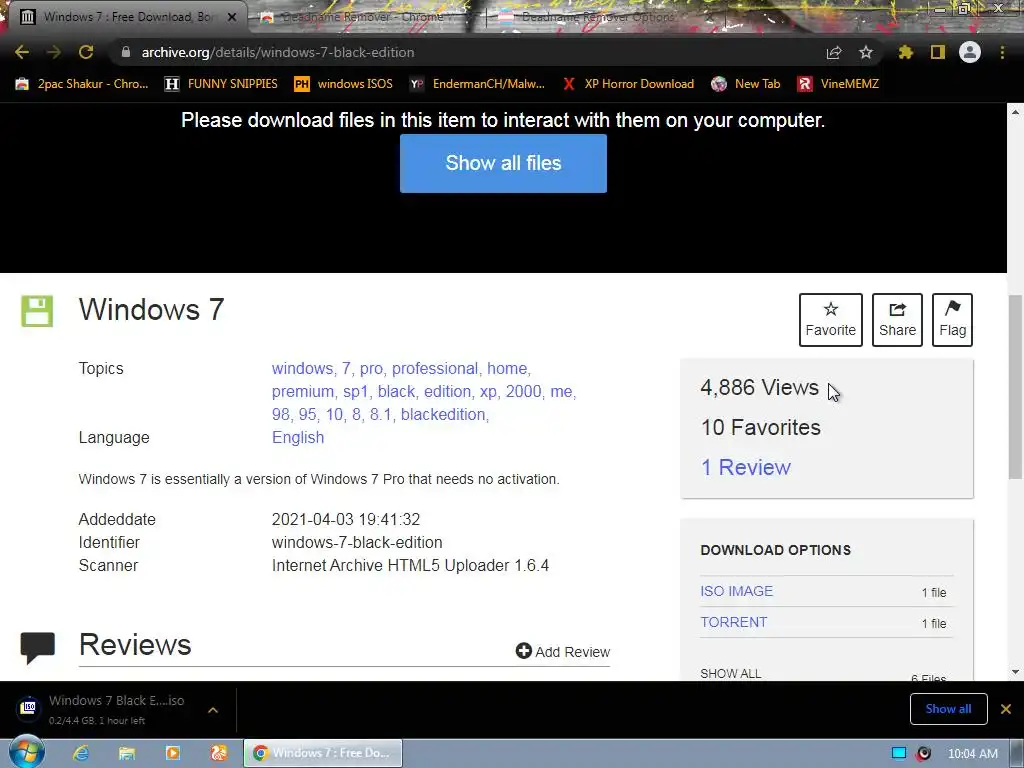Image resolution: width=1024 pixels, height=768 pixels.
Task: Select the 10 Favorites text
Action: pos(760,427)
